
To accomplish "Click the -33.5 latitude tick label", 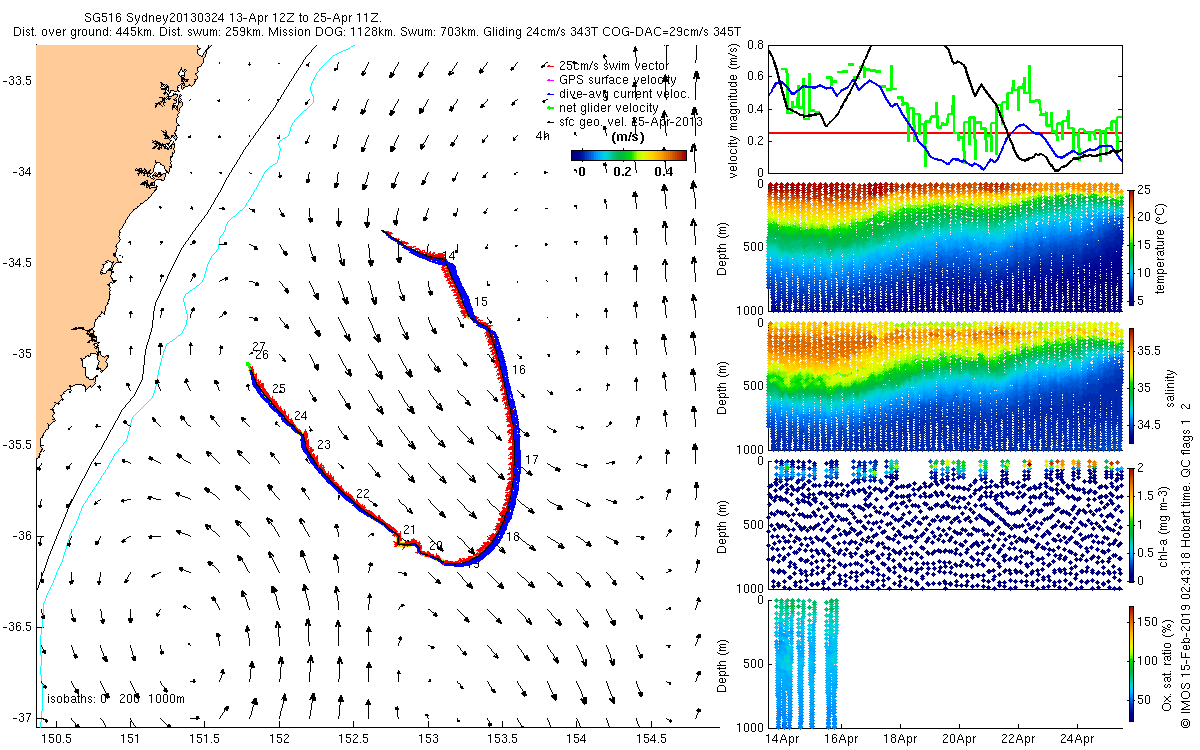I will pyautogui.click(x=17, y=81).
